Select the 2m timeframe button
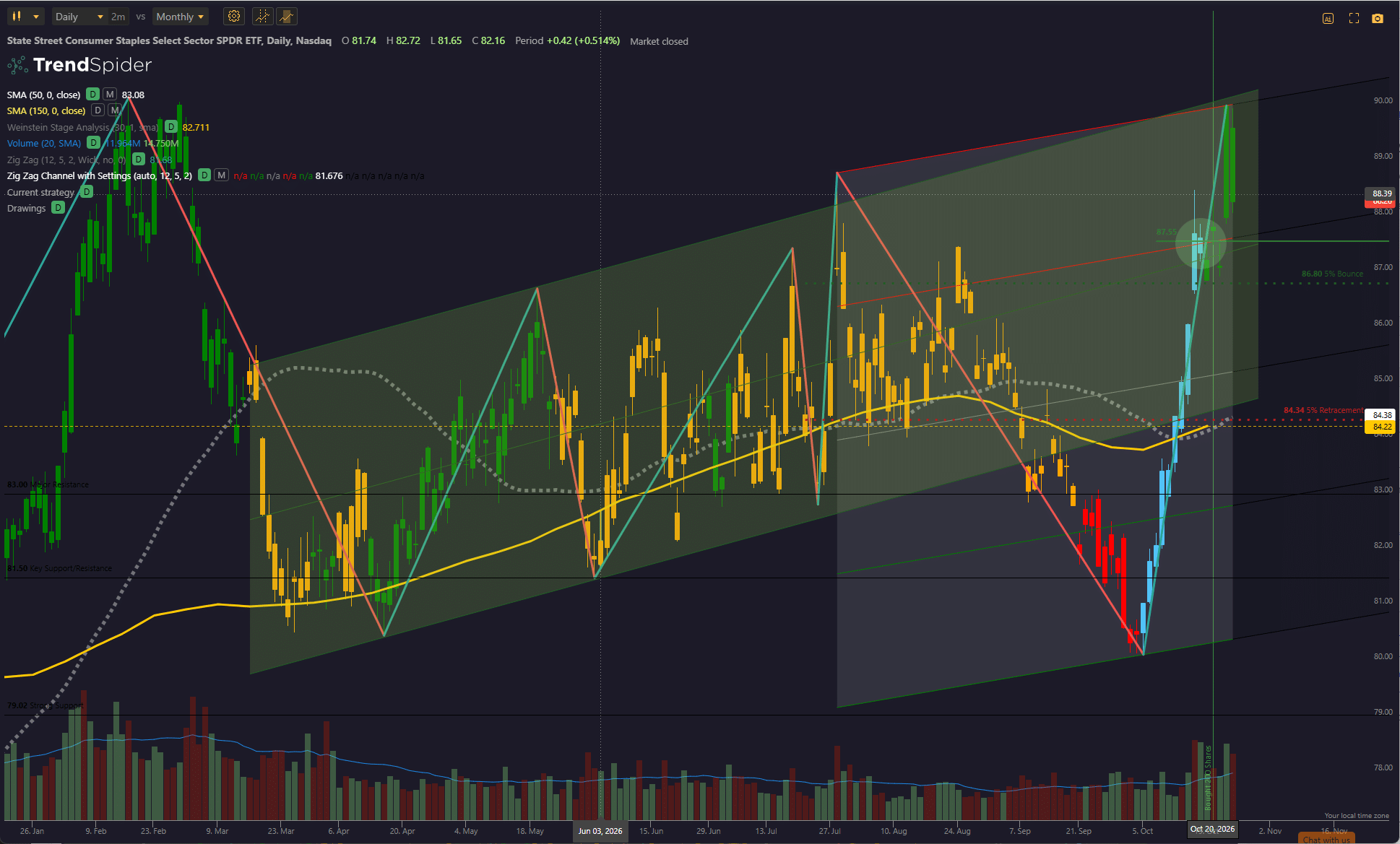 118,17
